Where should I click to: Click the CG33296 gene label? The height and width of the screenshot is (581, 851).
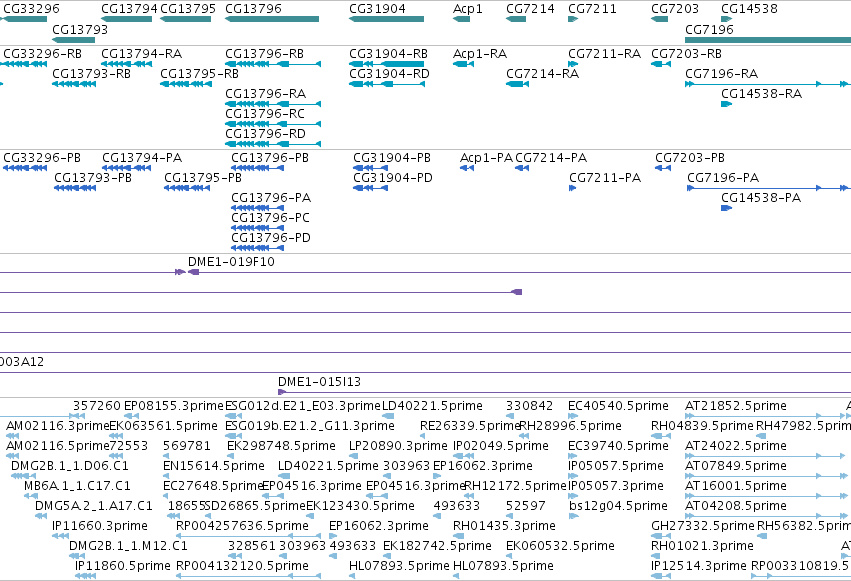point(31,9)
